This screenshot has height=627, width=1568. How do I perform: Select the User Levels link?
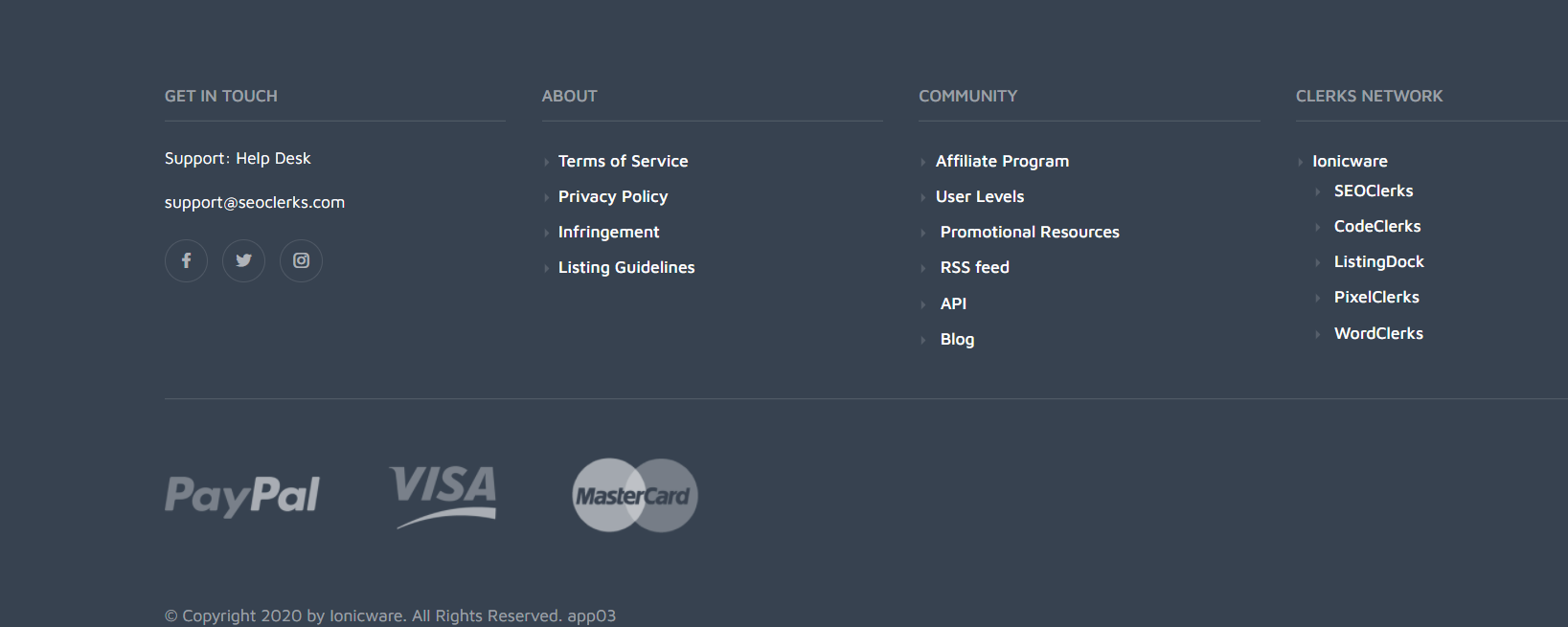pyautogui.click(x=980, y=197)
